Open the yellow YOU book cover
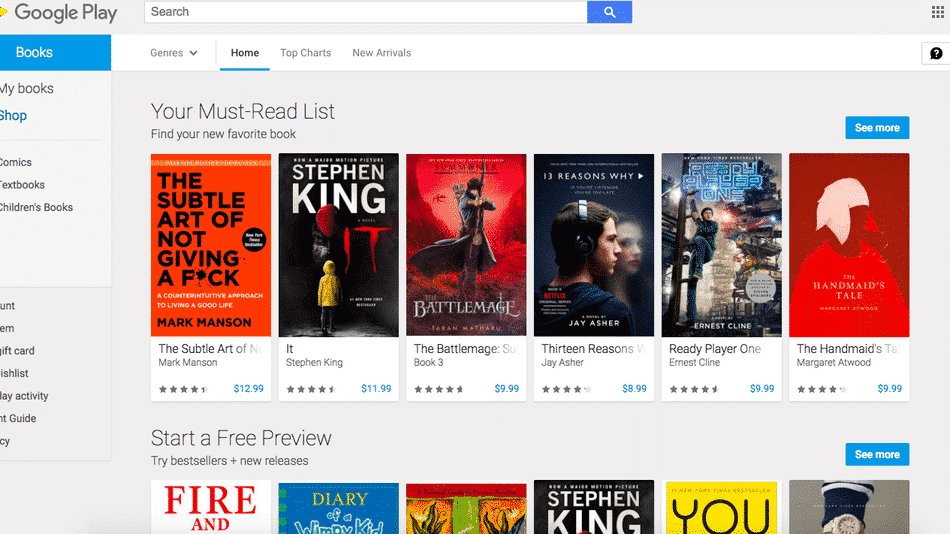Viewport: 950px width, 534px height. (722, 507)
